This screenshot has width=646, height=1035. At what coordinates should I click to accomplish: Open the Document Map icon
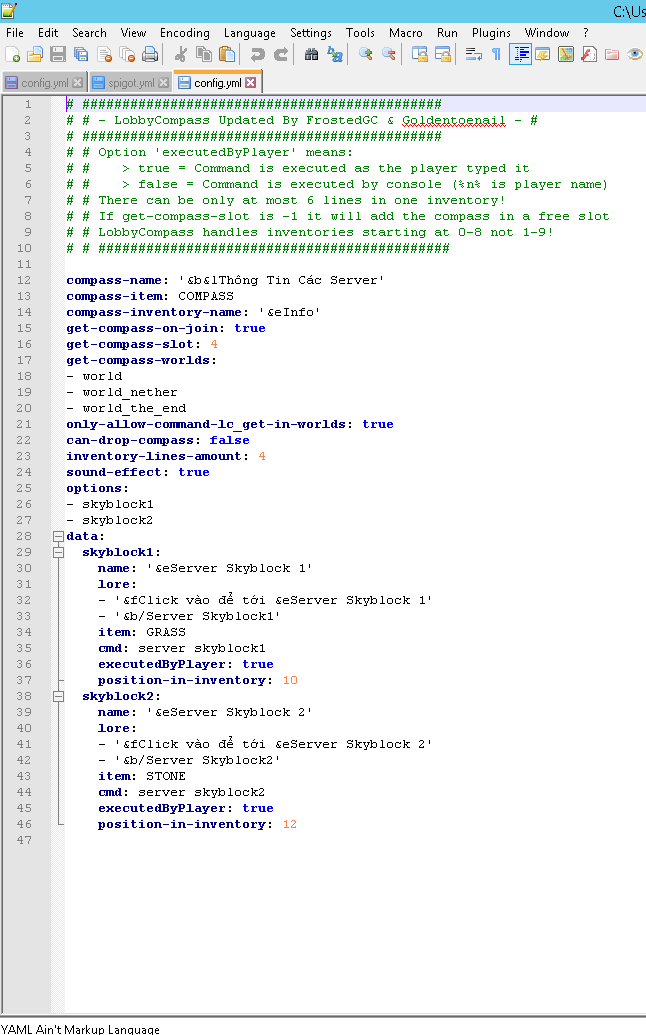pos(565,55)
